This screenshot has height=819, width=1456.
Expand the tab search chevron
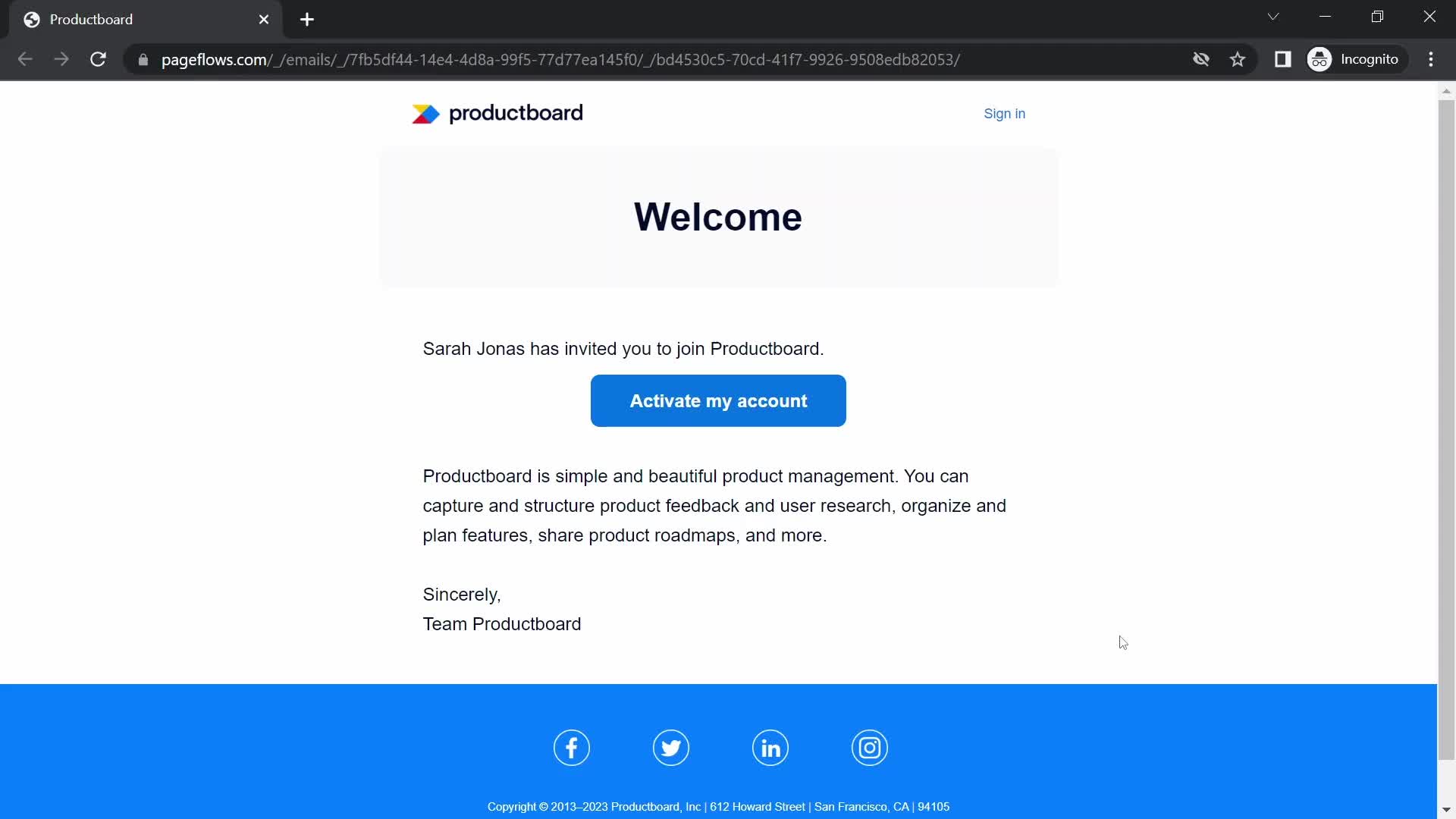coord(1273,17)
